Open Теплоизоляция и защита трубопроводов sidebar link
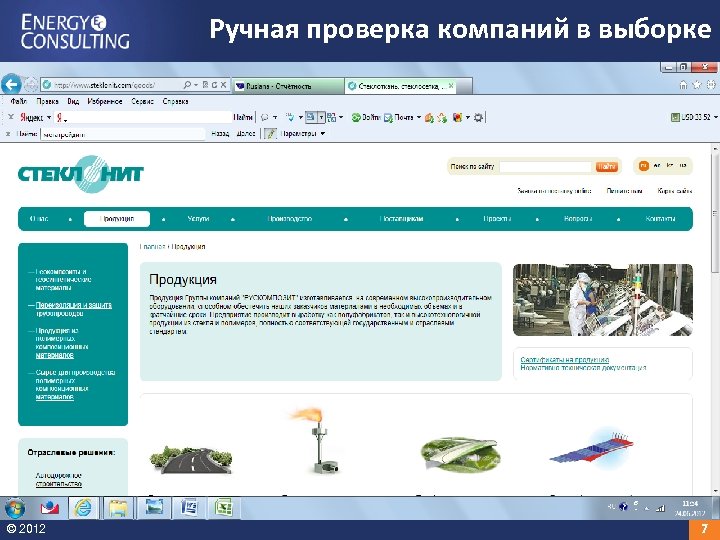Viewport: 720px width, 540px height. [73, 309]
